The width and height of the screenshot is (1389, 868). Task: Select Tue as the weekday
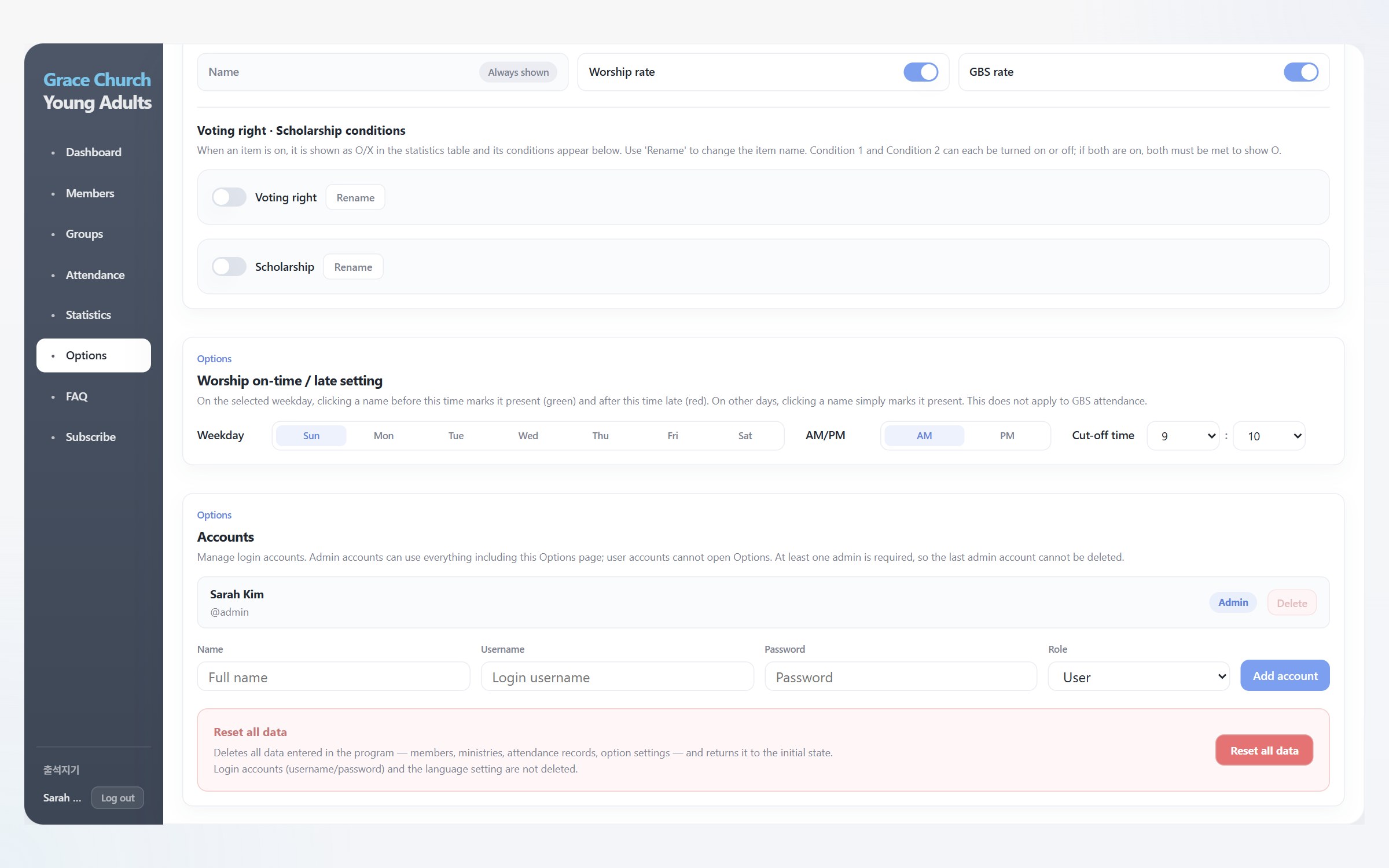[x=455, y=436]
